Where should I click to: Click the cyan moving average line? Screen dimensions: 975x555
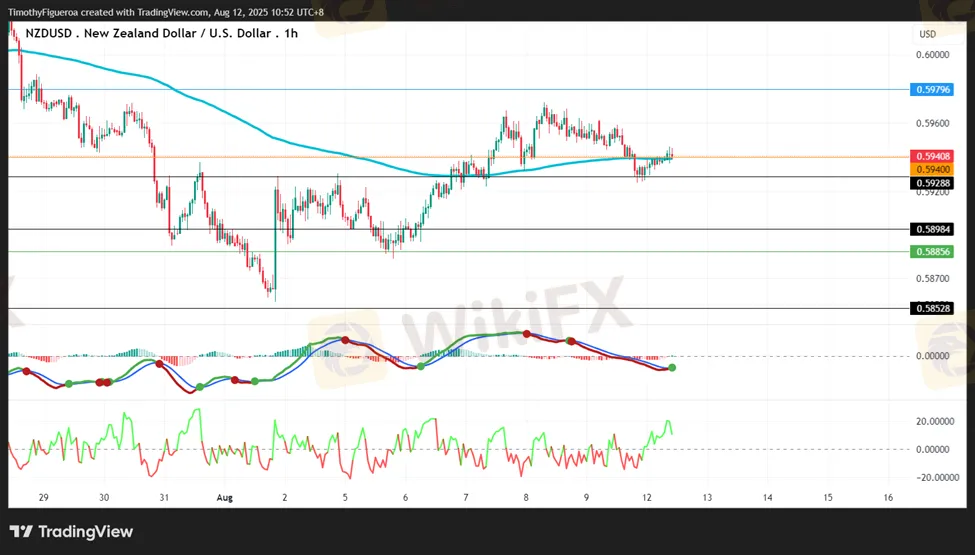[249, 127]
